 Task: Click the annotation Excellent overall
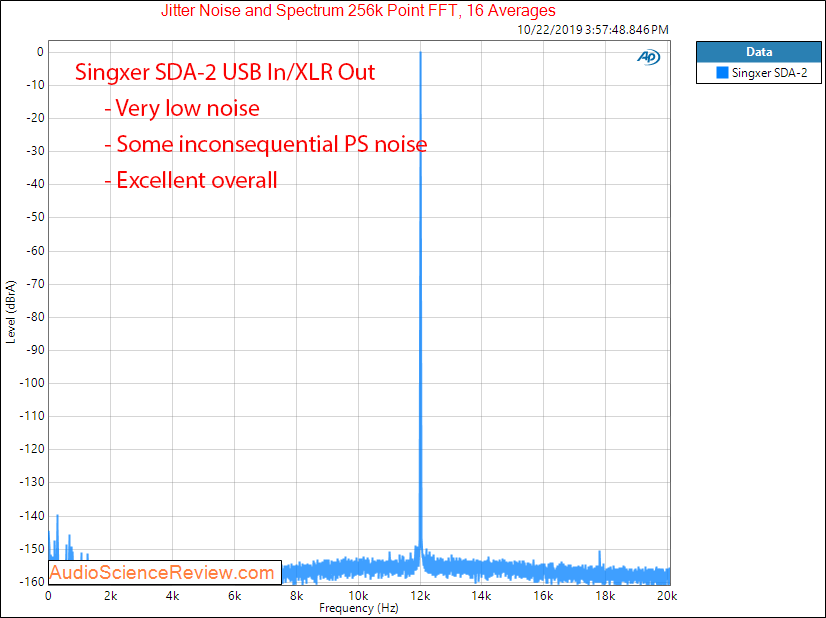click(191, 180)
